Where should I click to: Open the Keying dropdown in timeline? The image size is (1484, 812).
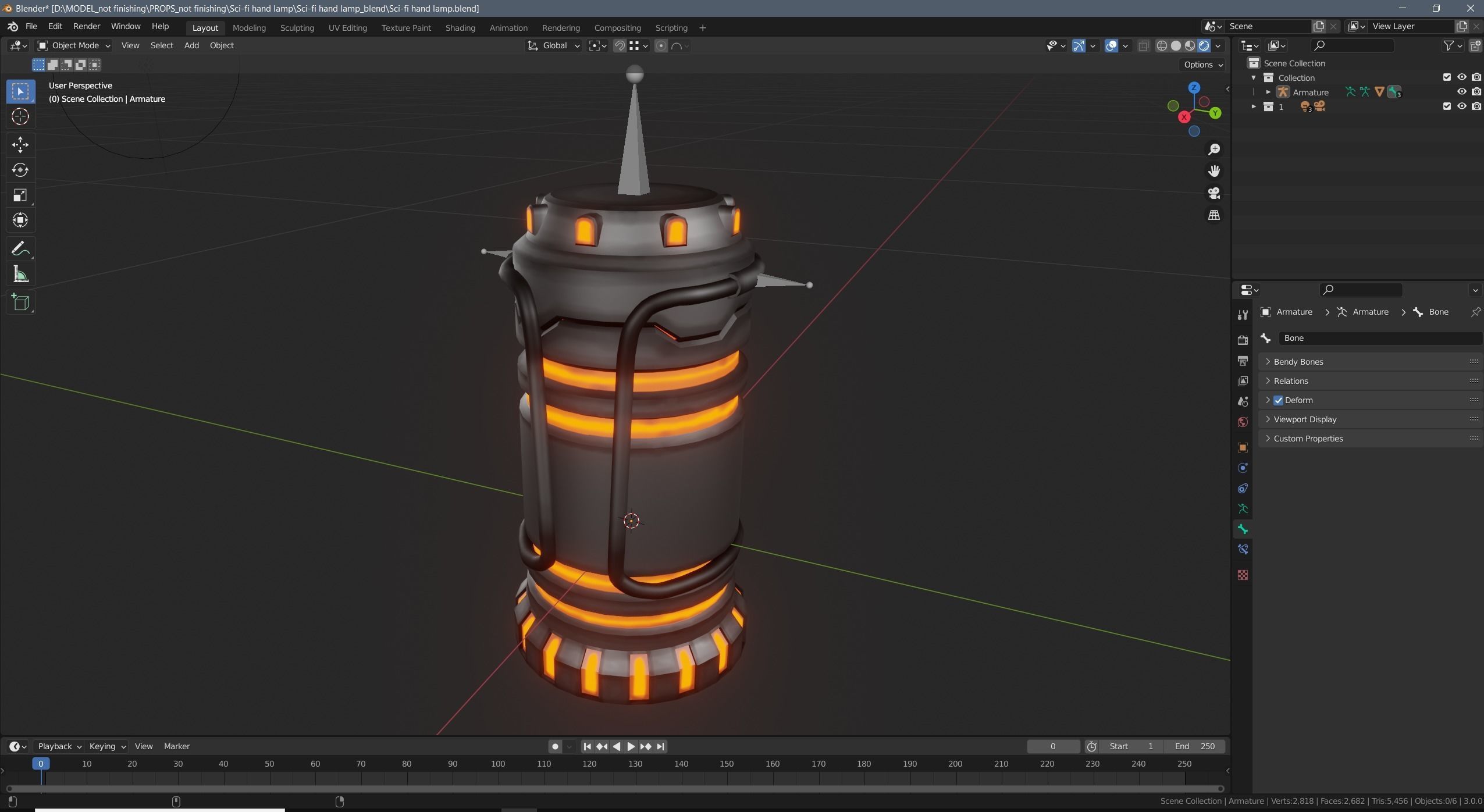click(x=107, y=746)
